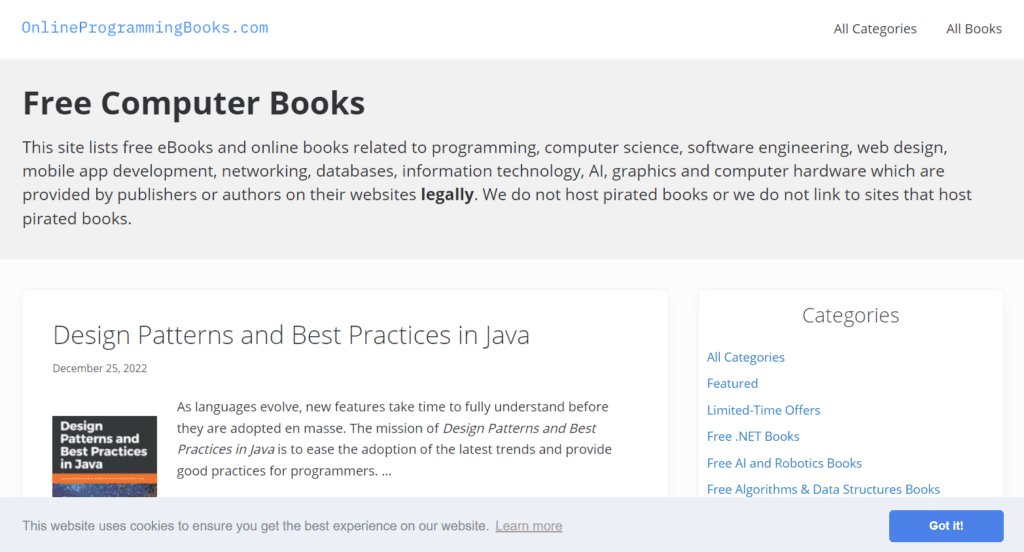Click the italic book title in the excerpt
The image size is (1024, 552).
click(x=387, y=439)
